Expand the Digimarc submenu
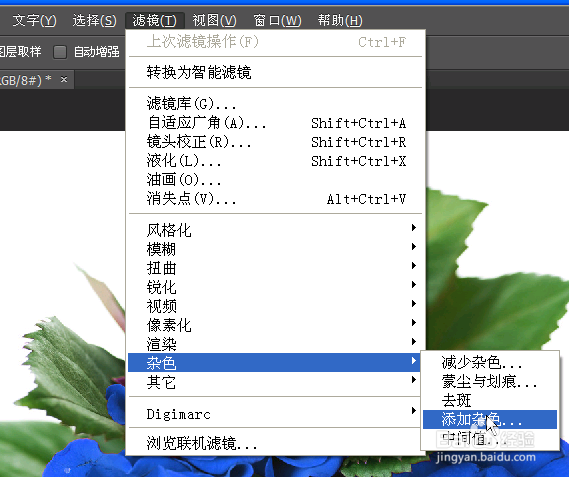This screenshot has height=477, width=569. 275,414
